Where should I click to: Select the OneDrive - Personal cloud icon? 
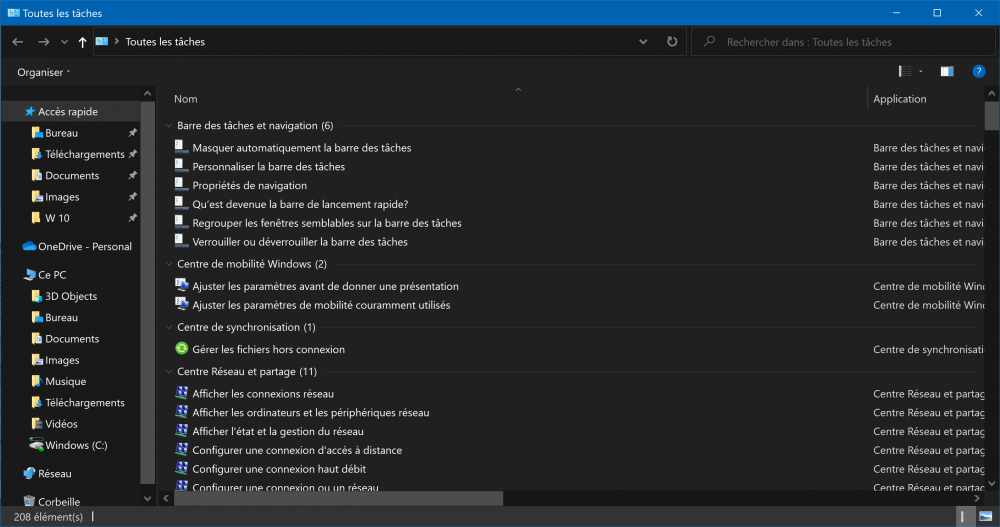coord(29,246)
